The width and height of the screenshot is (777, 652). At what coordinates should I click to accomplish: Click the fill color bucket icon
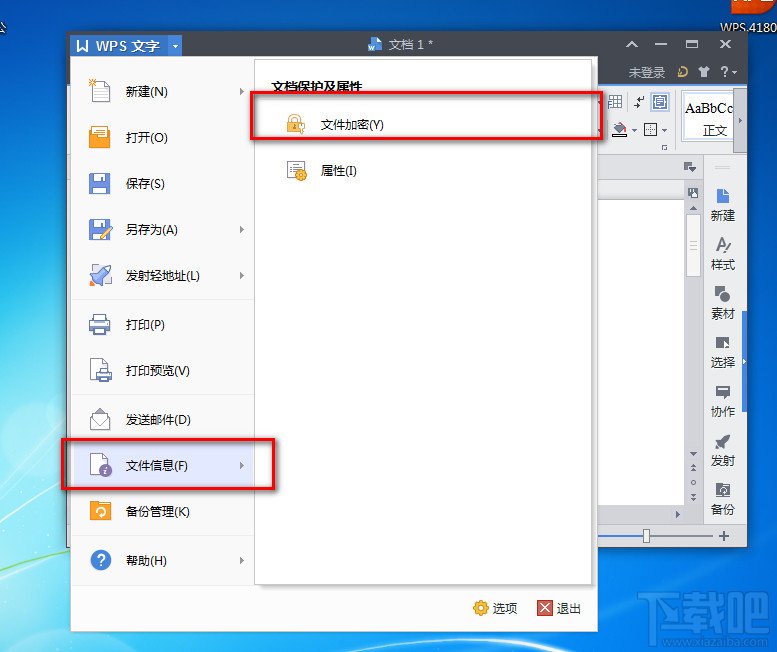[x=619, y=130]
